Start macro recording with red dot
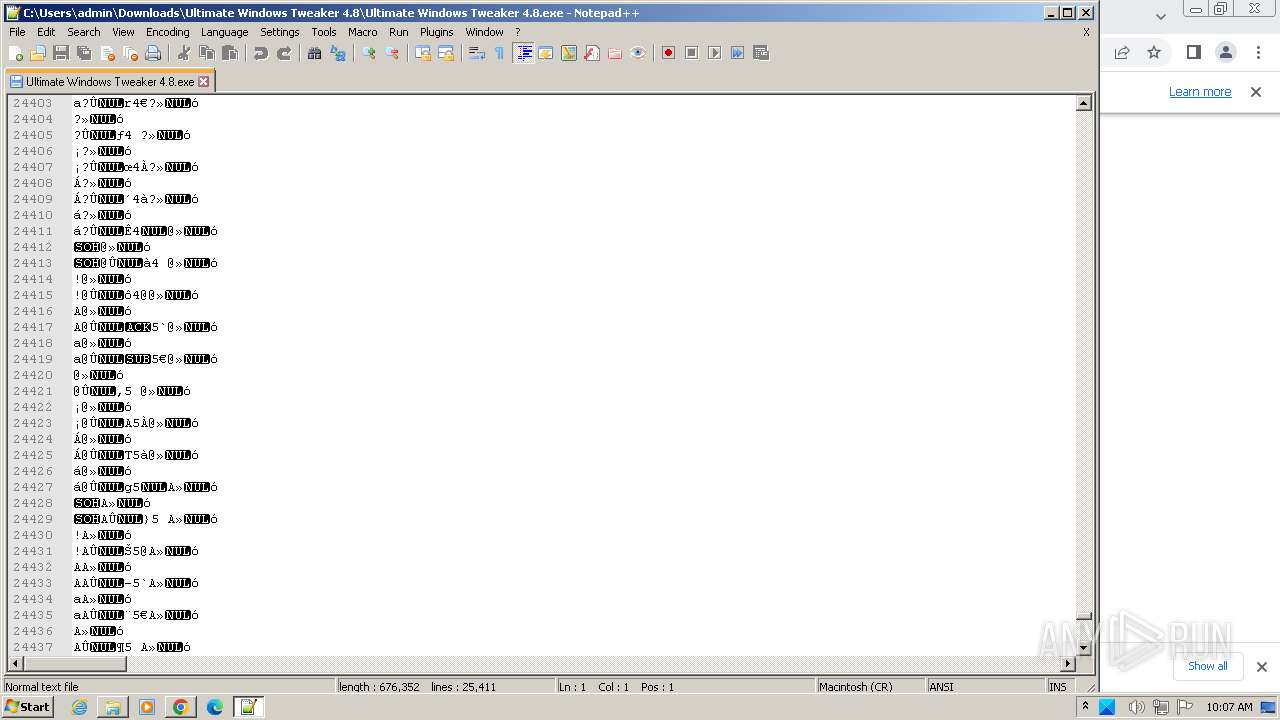This screenshot has width=1280, height=720. (668, 53)
